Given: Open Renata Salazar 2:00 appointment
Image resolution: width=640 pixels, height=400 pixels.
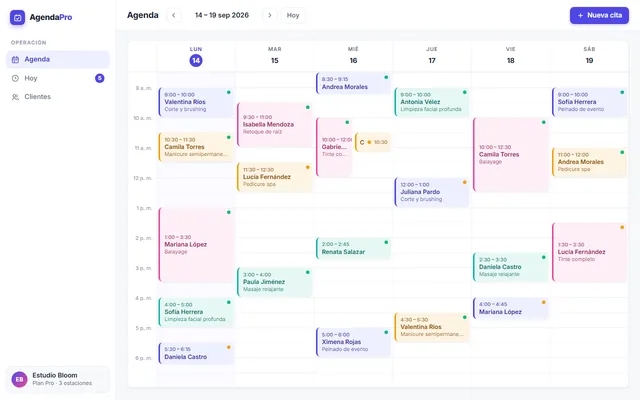Looking at the screenshot, I should (x=353, y=248).
